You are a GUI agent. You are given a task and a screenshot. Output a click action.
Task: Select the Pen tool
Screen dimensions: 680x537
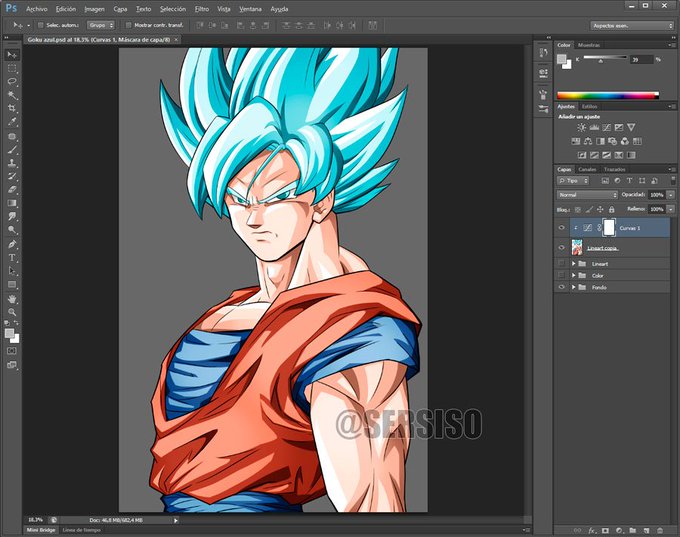pyautogui.click(x=12, y=244)
